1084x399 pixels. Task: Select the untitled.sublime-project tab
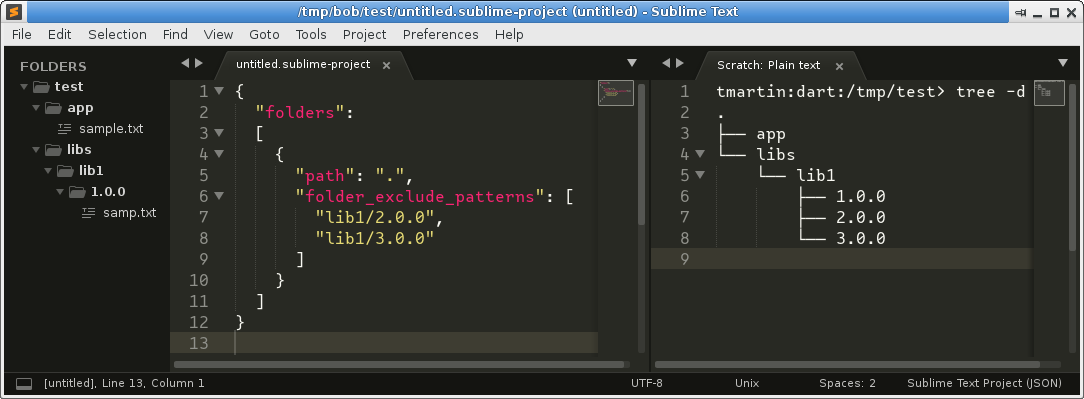(303, 64)
